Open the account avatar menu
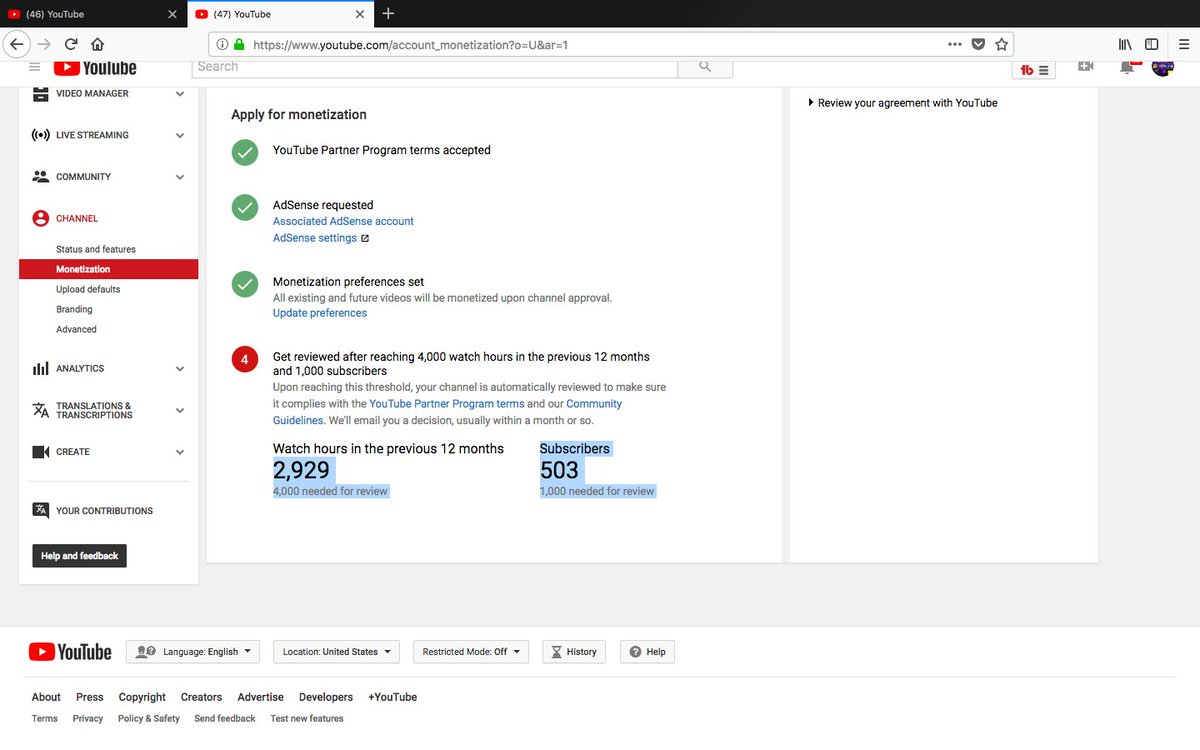The width and height of the screenshot is (1200, 750). [1162, 67]
